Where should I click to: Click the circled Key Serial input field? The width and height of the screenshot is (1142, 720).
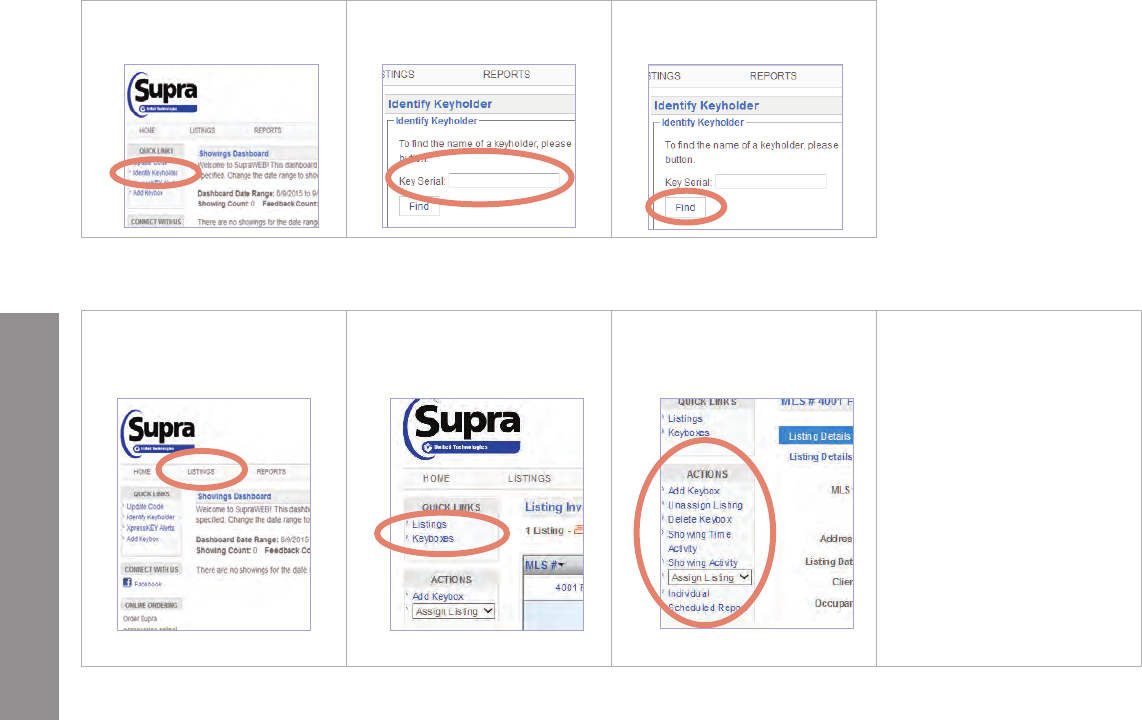click(x=504, y=181)
